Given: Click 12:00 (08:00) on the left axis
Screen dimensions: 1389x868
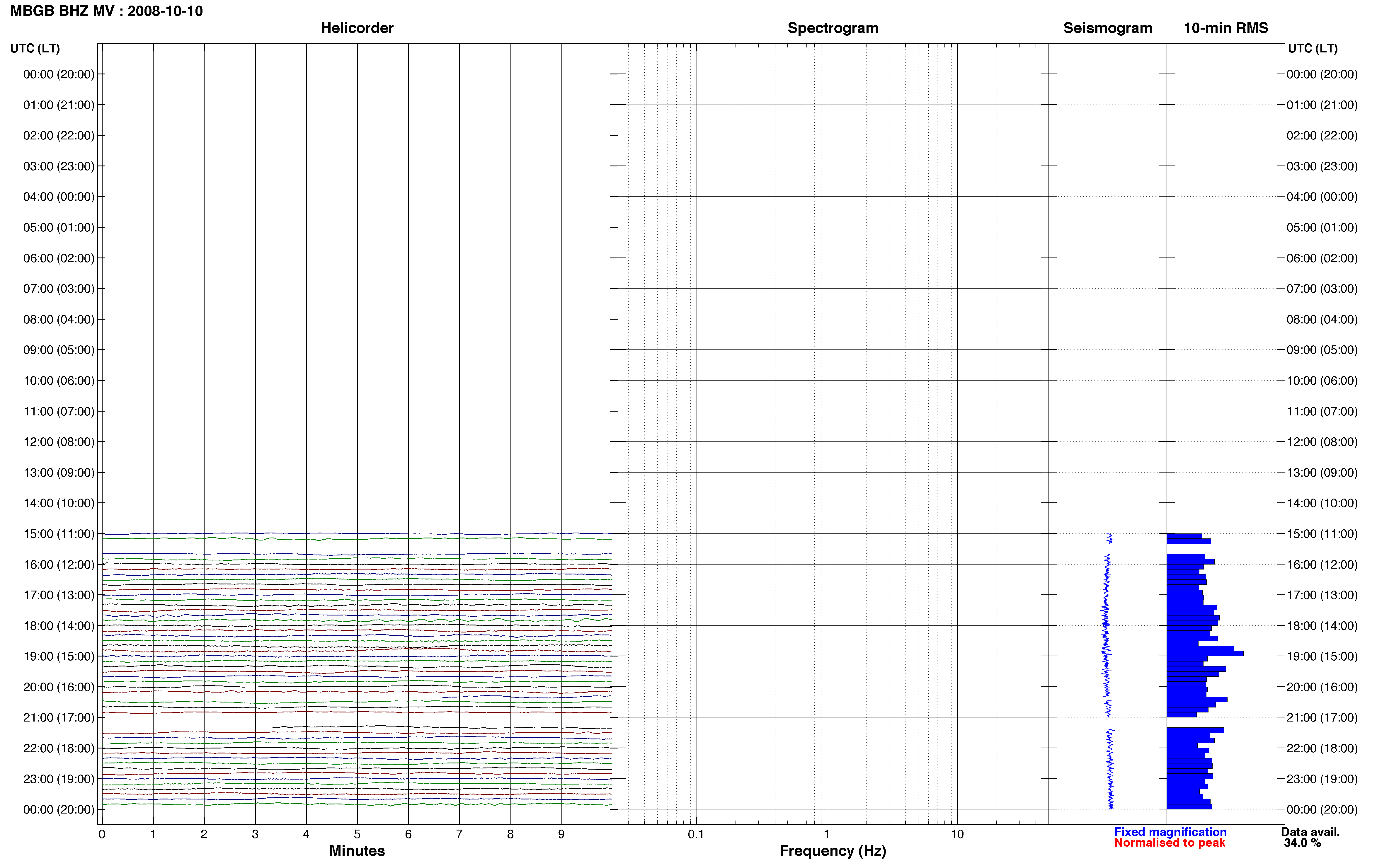Looking at the screenshot, I should coord(59,442).
